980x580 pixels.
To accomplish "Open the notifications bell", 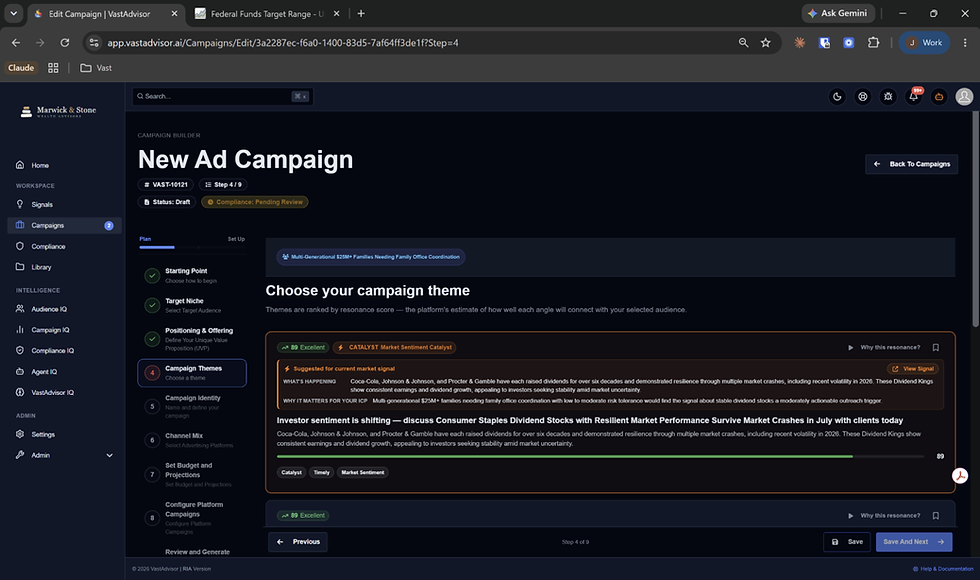I will [x=914, y=97].
